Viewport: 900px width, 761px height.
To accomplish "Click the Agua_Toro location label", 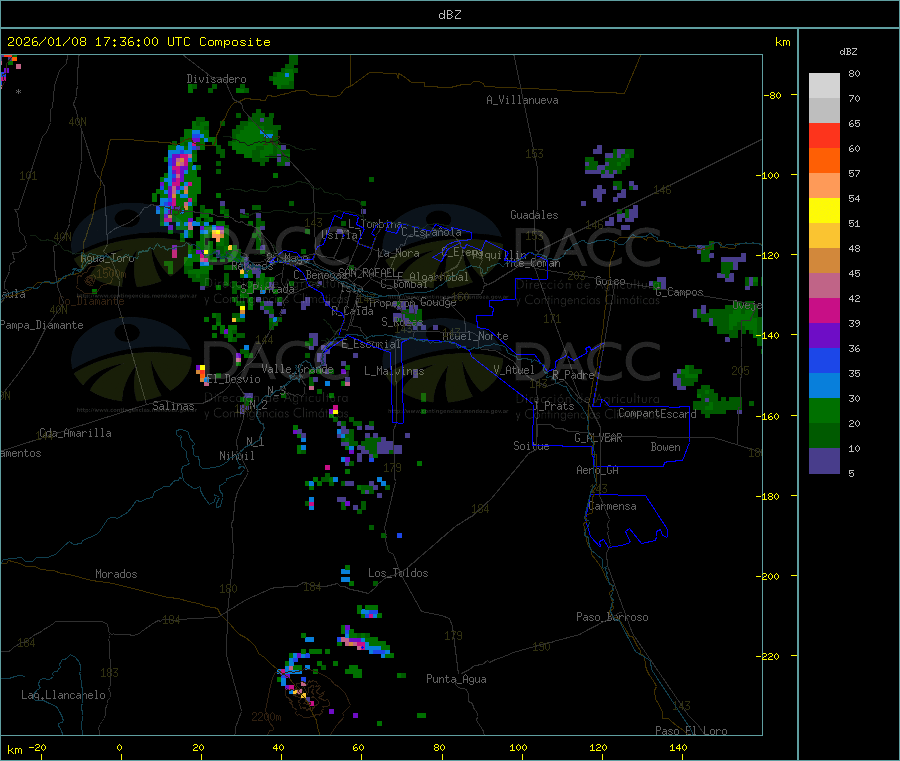I will (107, 258).
